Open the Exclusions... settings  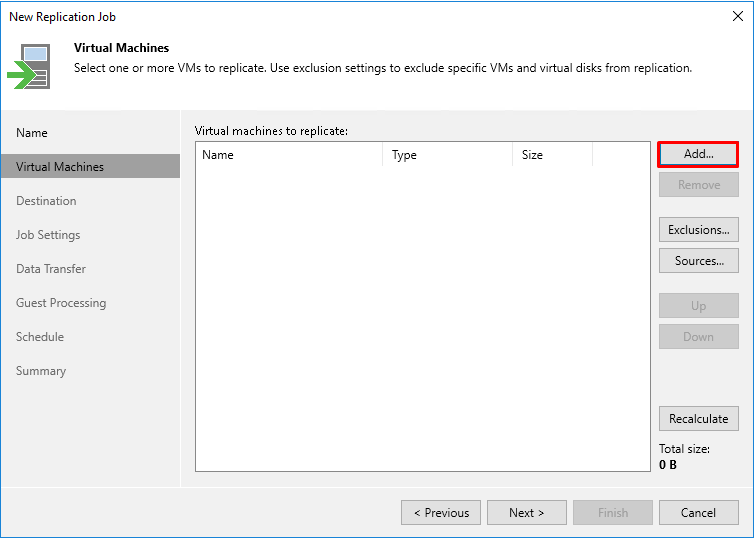tap(699, 230)
